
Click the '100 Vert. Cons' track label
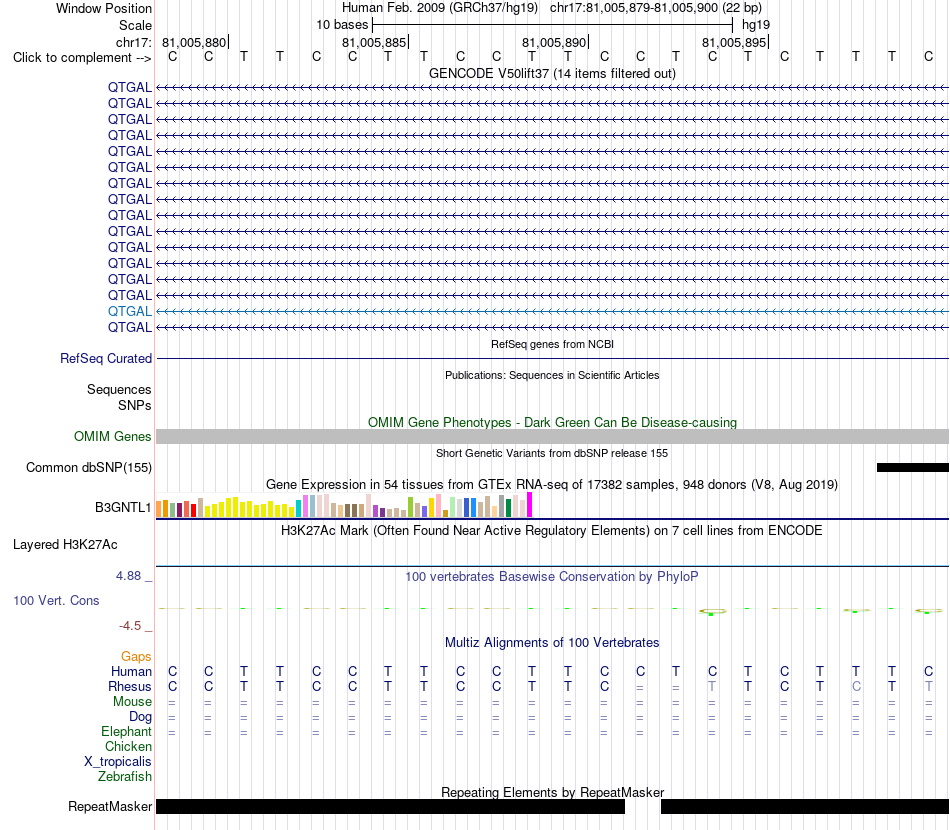tap(56, 600)
